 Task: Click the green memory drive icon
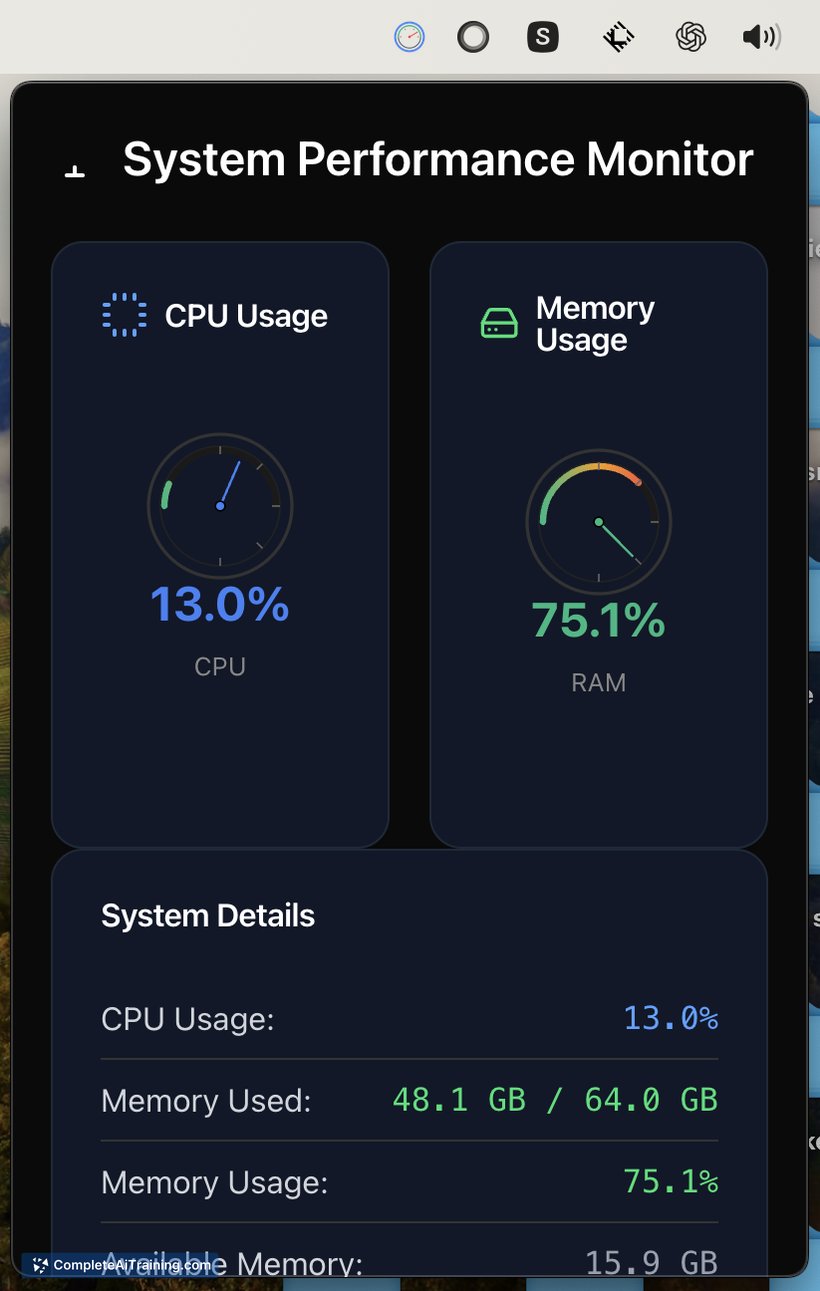tap(499, 323)
